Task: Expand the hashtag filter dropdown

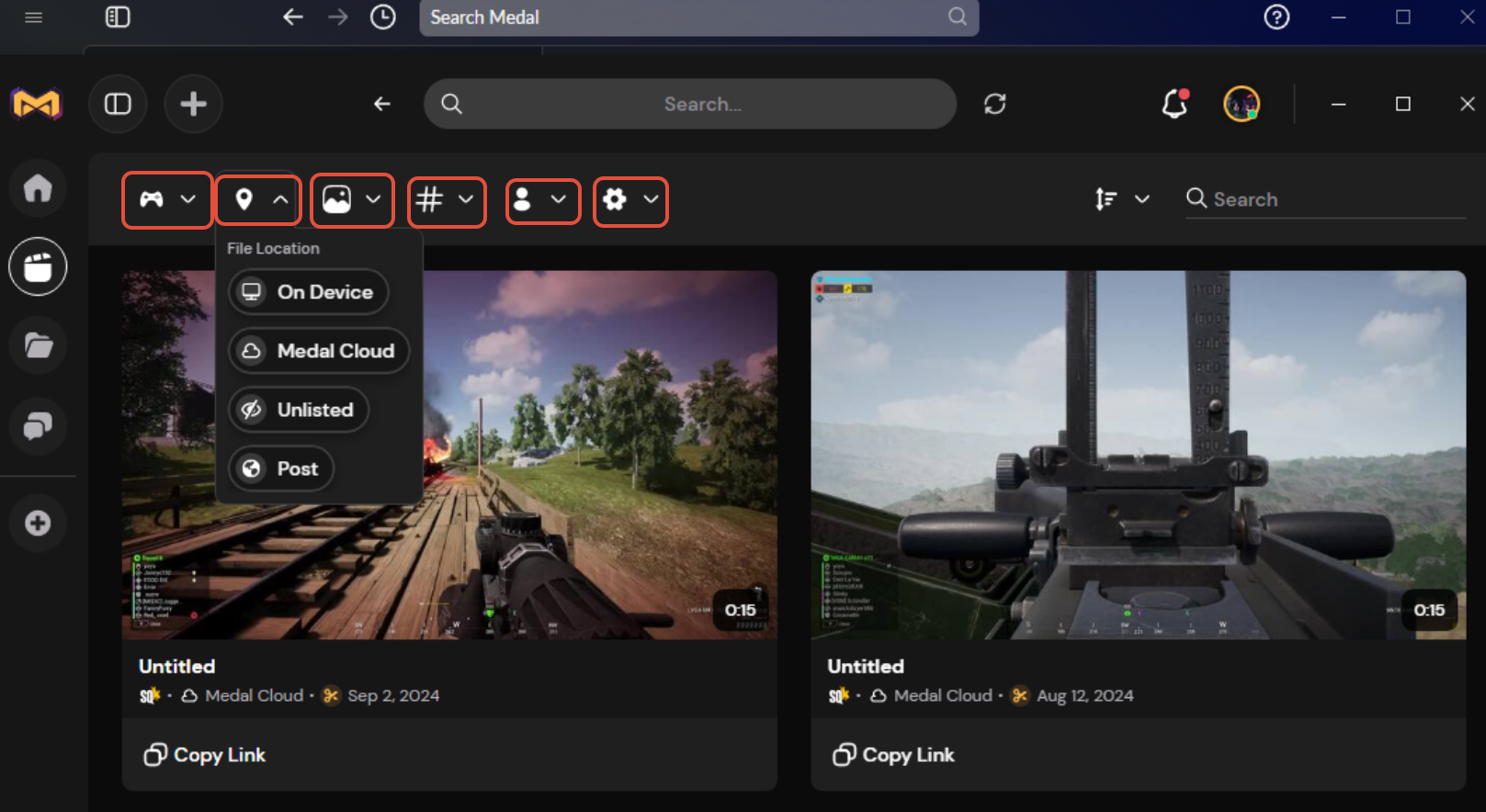Action: [x=447, y=199]
